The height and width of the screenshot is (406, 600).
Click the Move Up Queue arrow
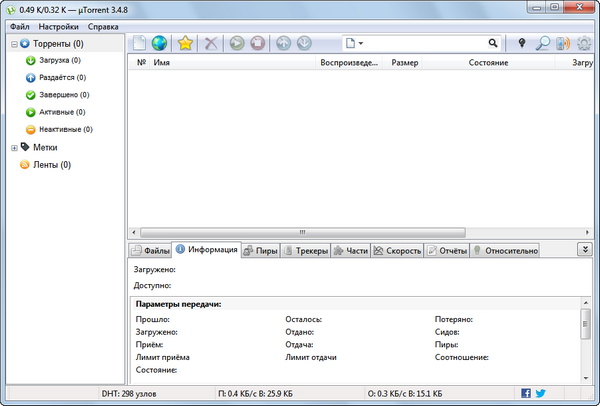point(285,44)
